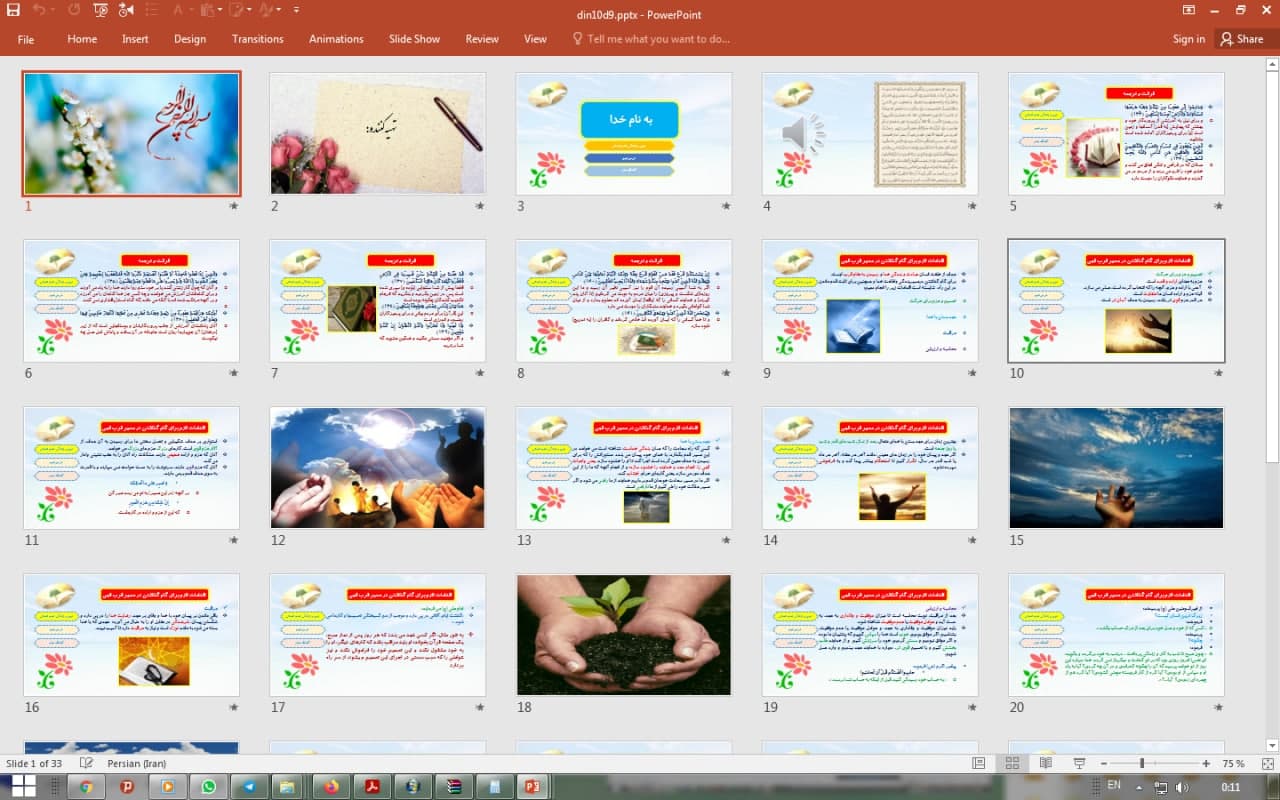The width and height of the screenshot is (1280, 800).
Task: Open Telegram from taskbar
Action: (x=249, y=786)
